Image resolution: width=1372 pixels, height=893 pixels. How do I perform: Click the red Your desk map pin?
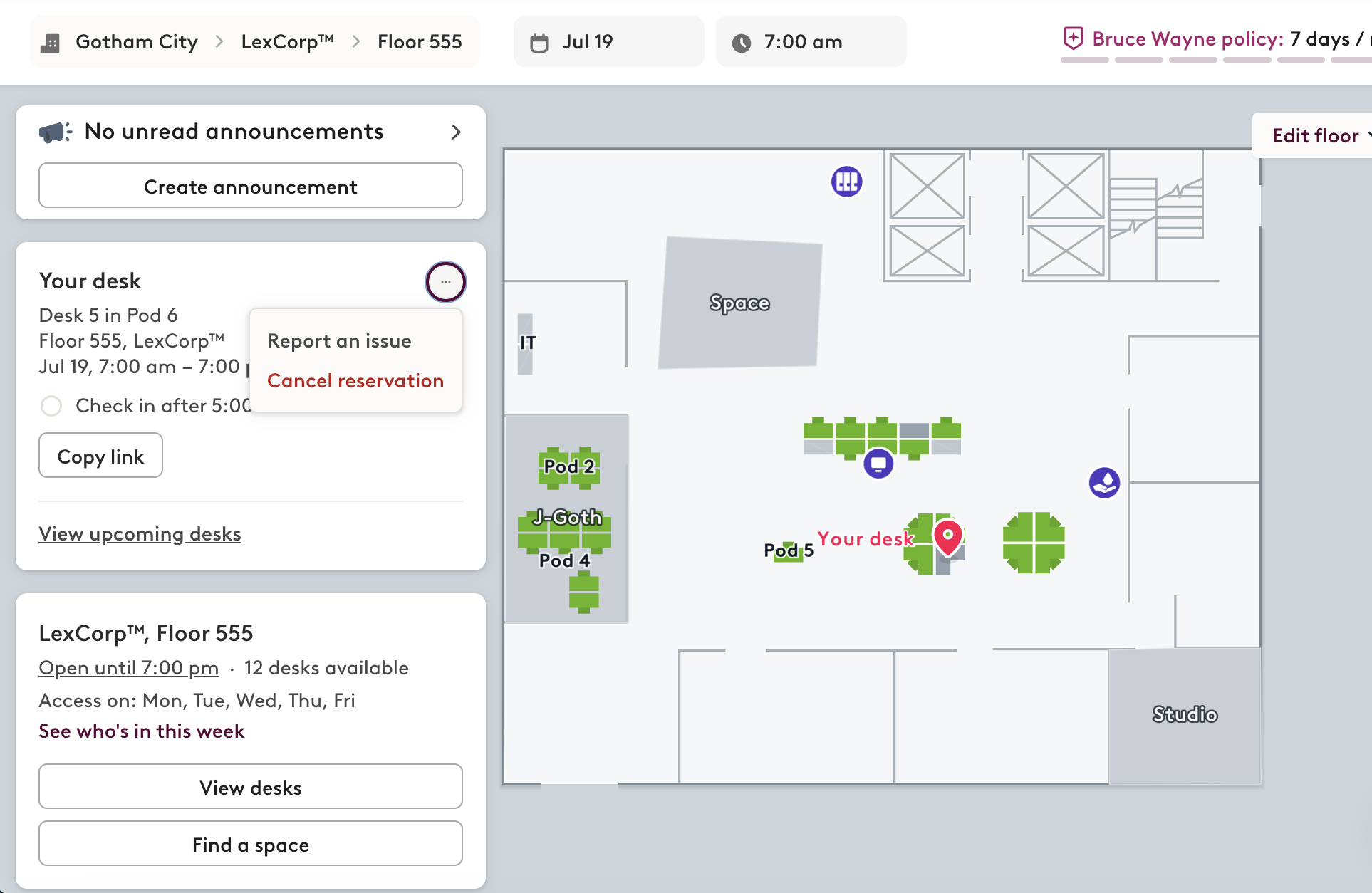click(x=948, y=537)
